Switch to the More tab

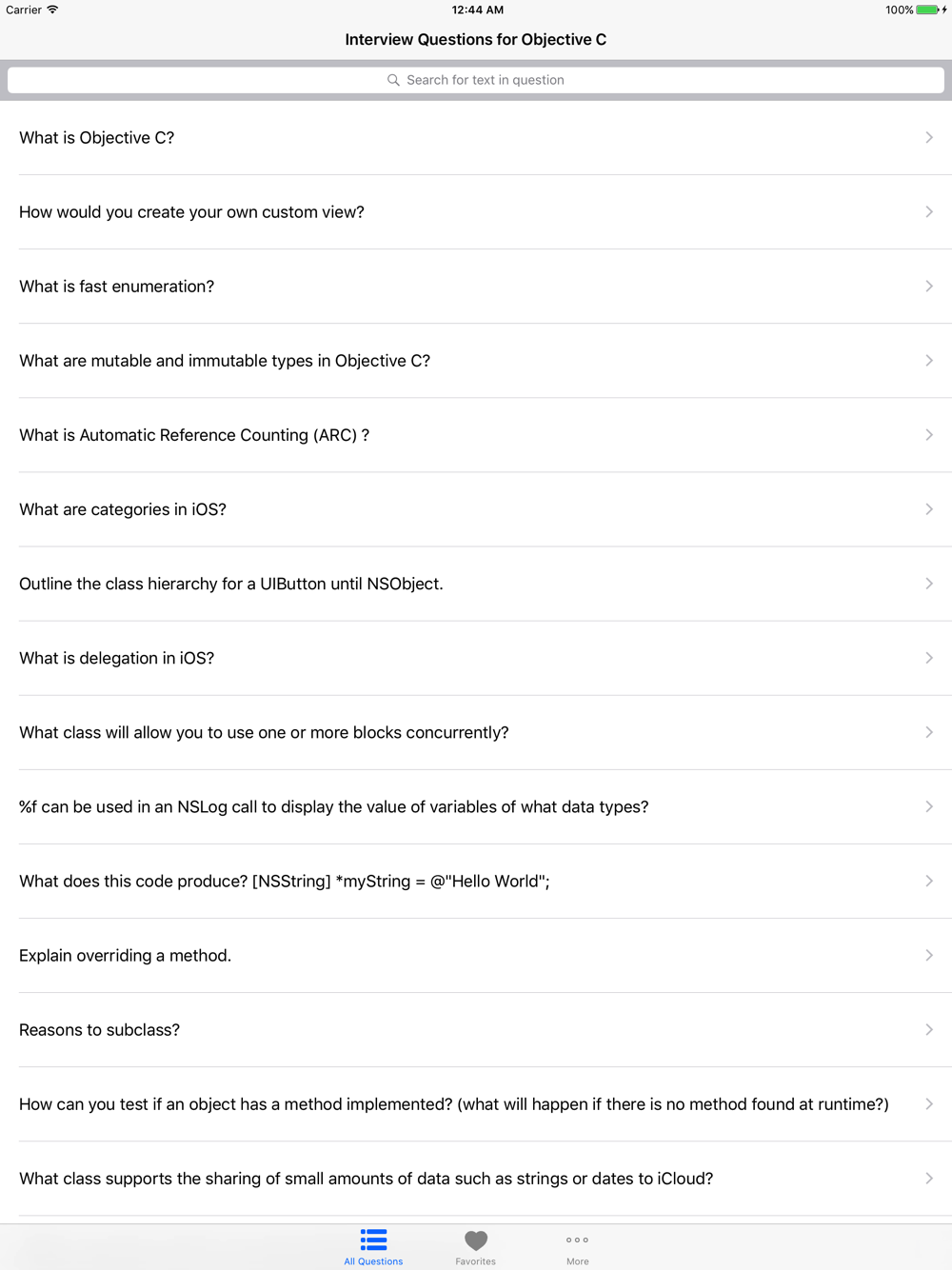pos(577,1247)
